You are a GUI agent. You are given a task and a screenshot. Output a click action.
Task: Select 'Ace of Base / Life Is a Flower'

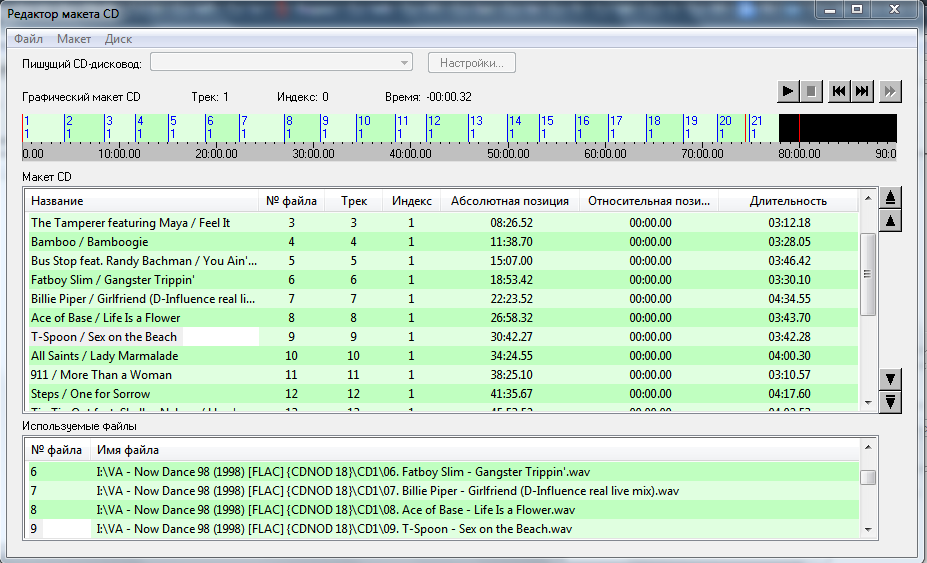[x=443, y=318]
